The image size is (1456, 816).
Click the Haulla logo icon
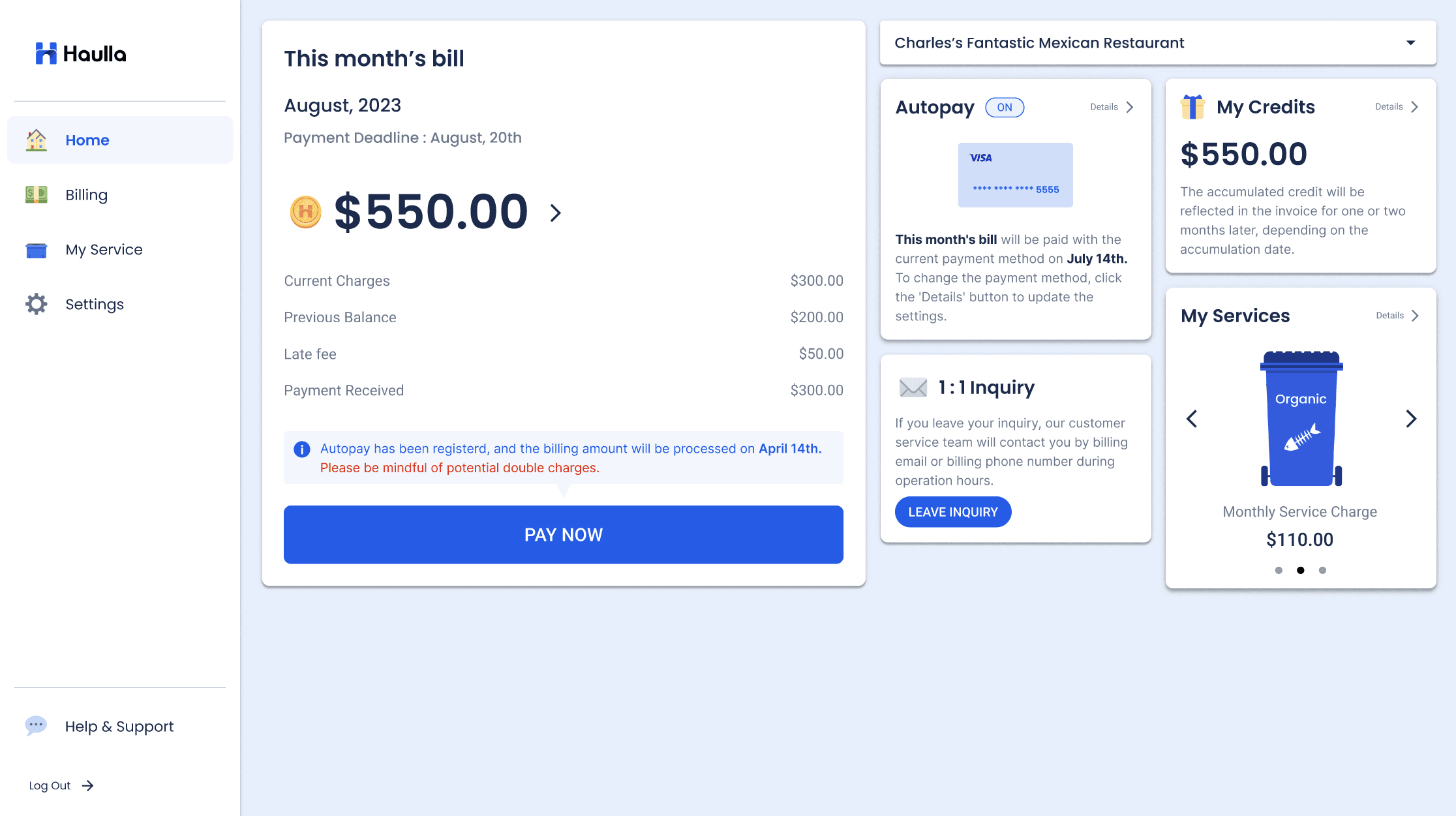(x=46, y=53)
